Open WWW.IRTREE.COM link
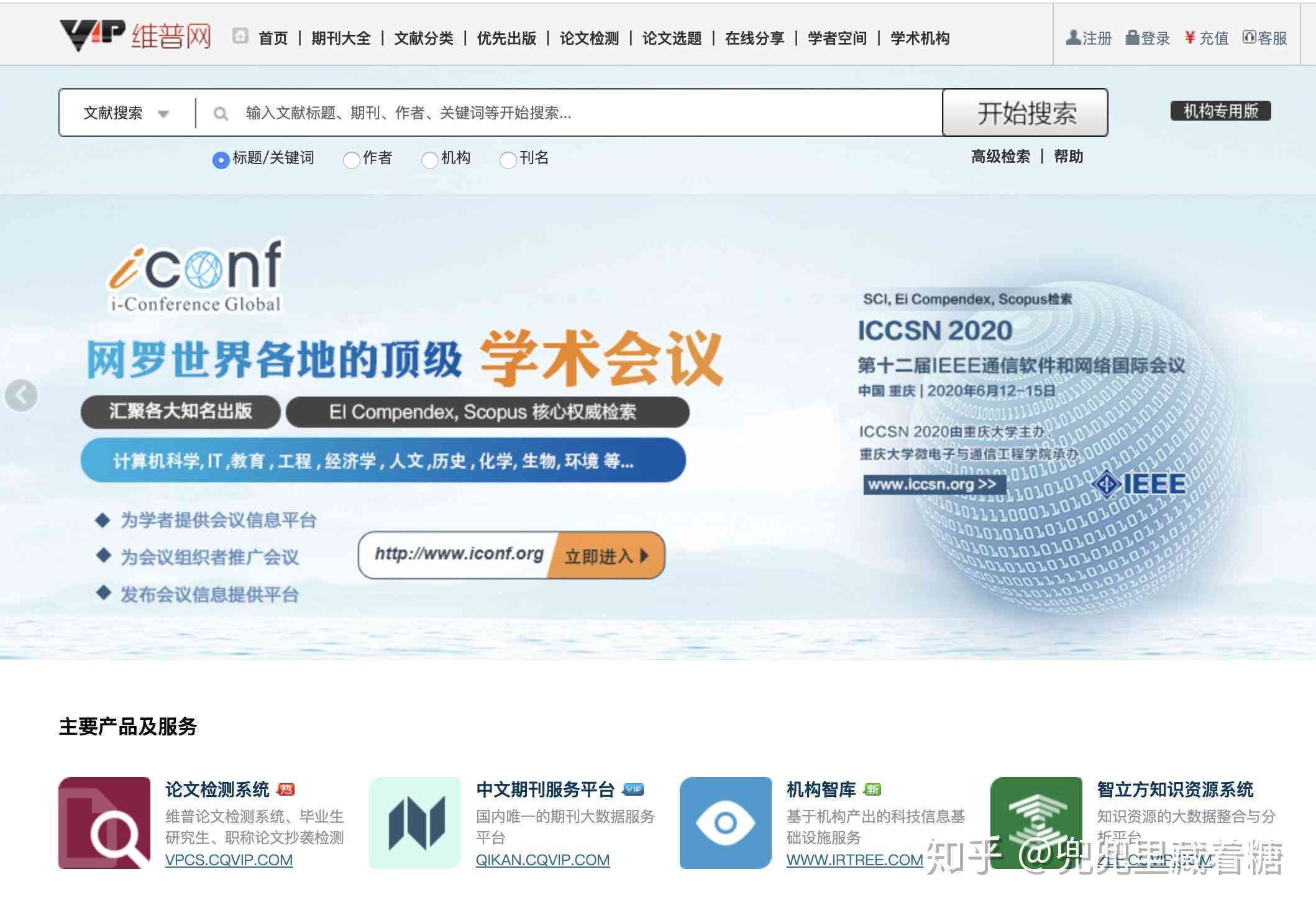The image size is (1316, 910). tap(854, 860)
